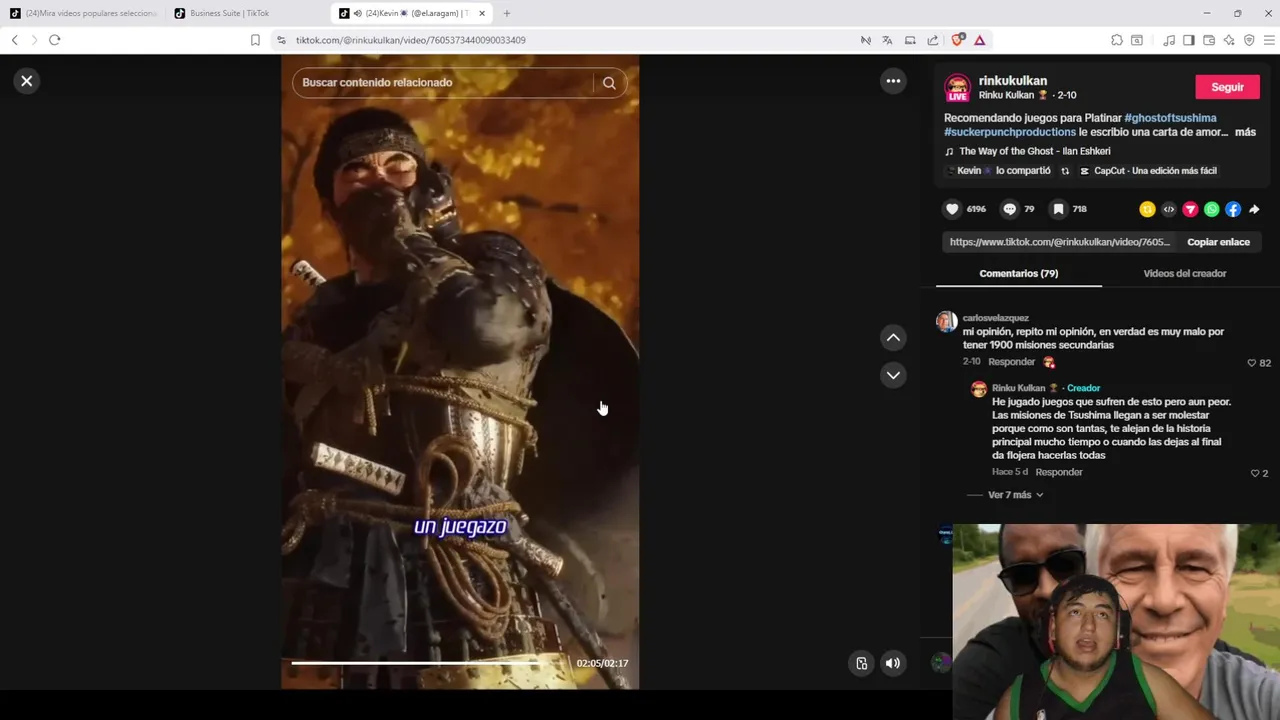Screen dimensions: 1280x720
Task: Toggle the browser sidebar panel icon
Action: [1188, 40]
